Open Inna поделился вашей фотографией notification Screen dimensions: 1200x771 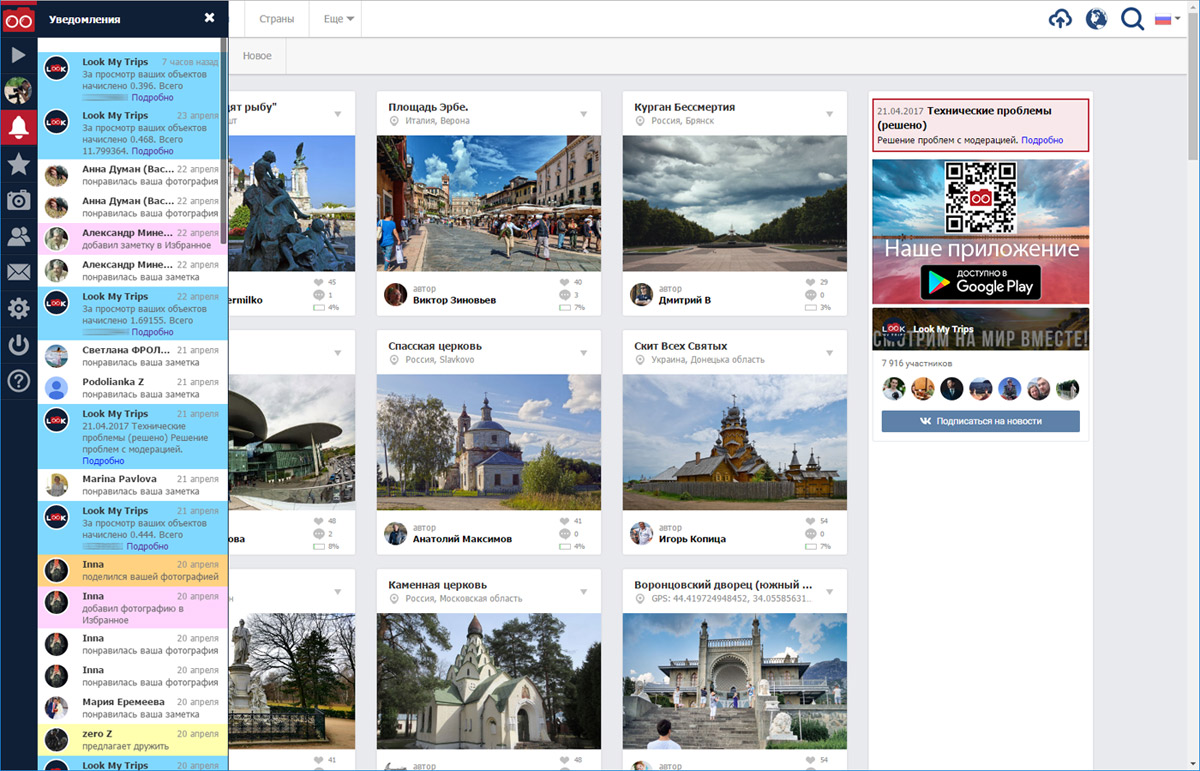point(132,570)
